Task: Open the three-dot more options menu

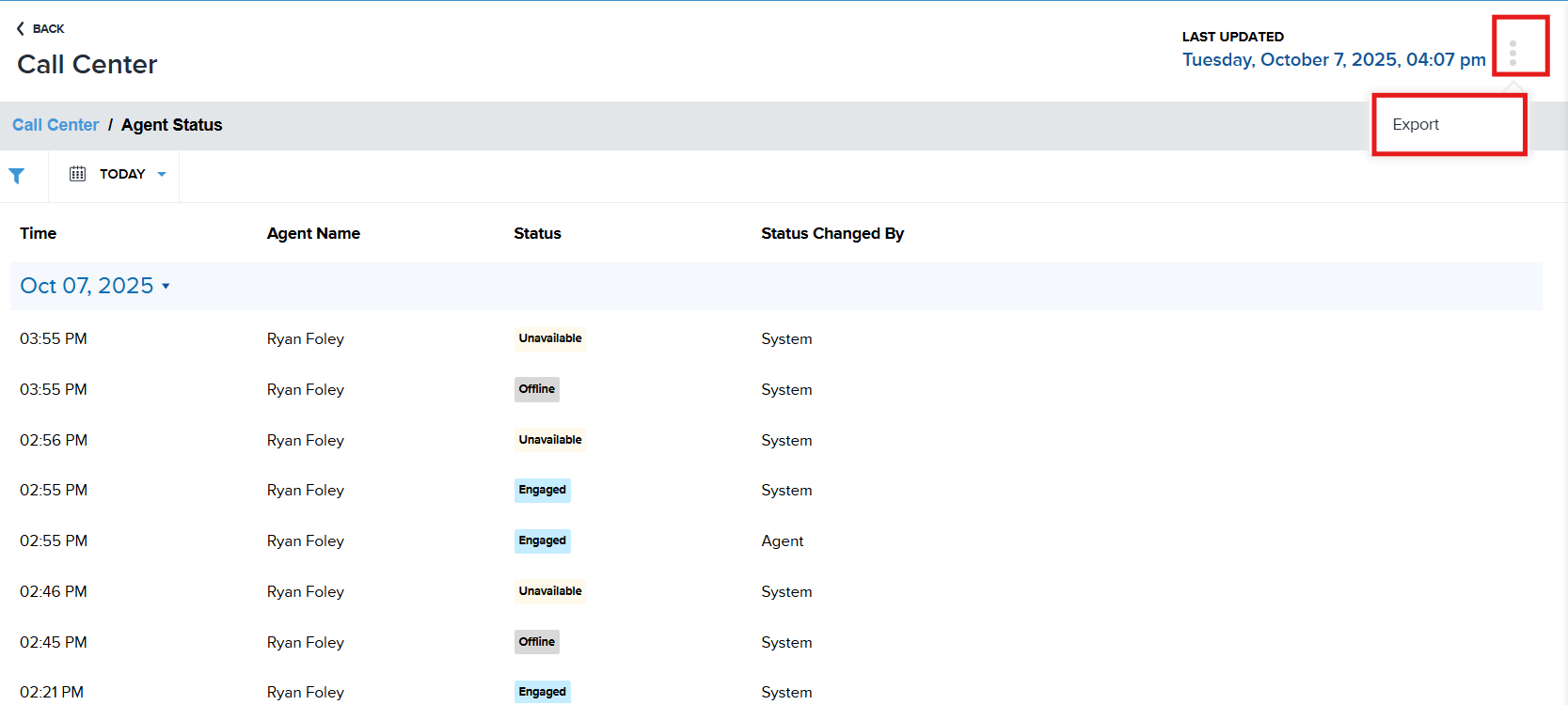Action: pos(1513,53)
